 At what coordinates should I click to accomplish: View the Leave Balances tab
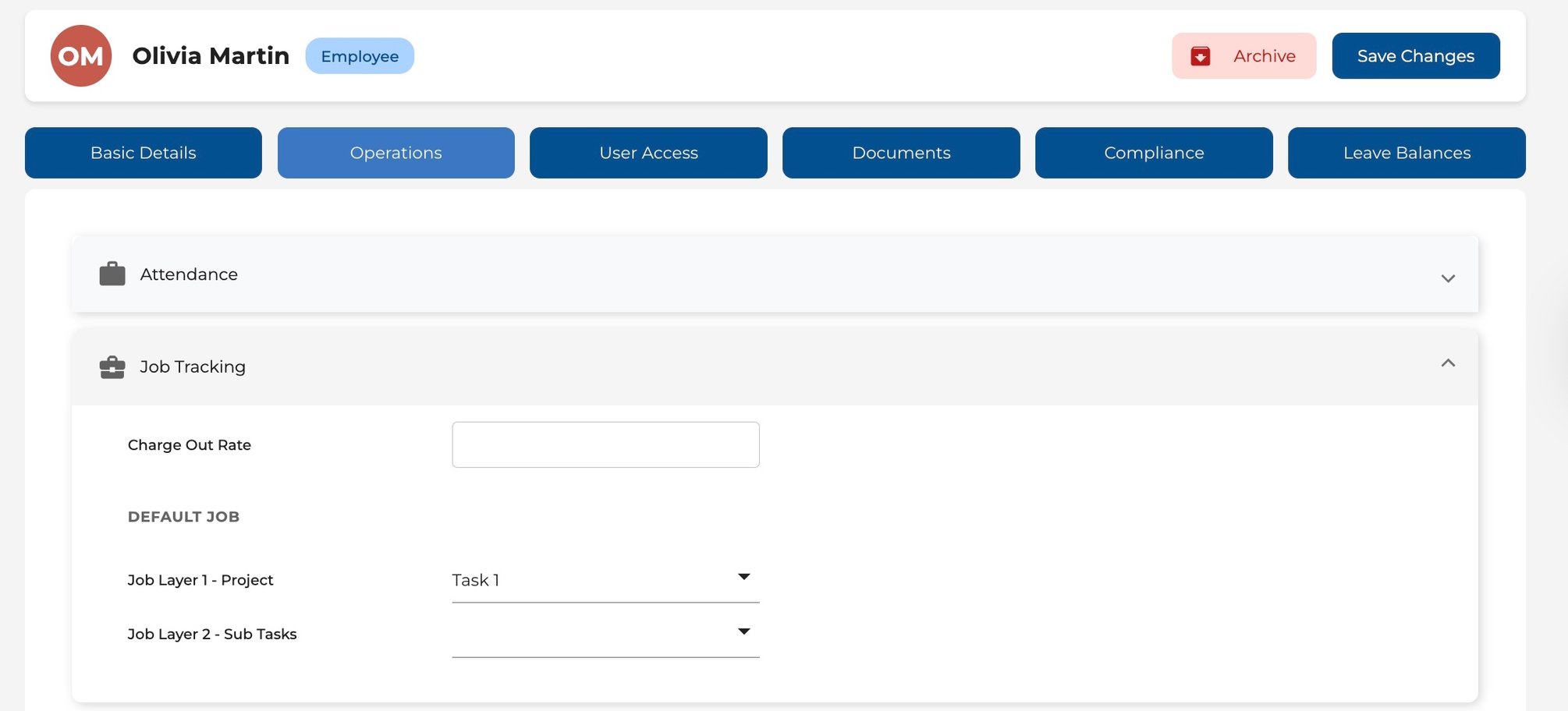coord(1407,153)
